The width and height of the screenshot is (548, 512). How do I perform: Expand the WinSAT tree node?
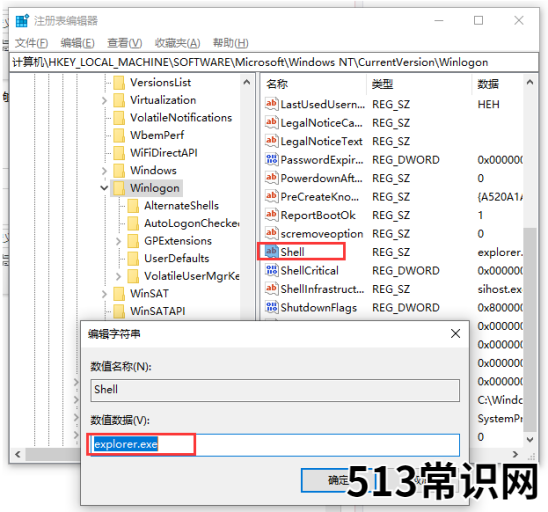[x=104, y=294]
